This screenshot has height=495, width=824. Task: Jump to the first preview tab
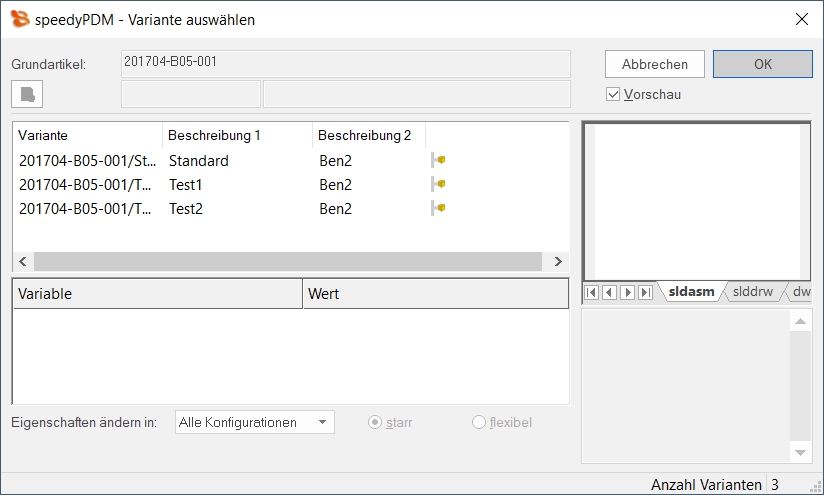[x=591, y=292]
